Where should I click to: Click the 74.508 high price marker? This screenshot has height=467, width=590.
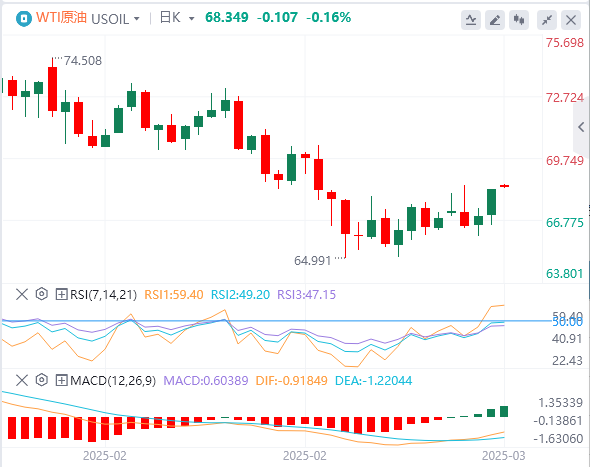[83, 61]
